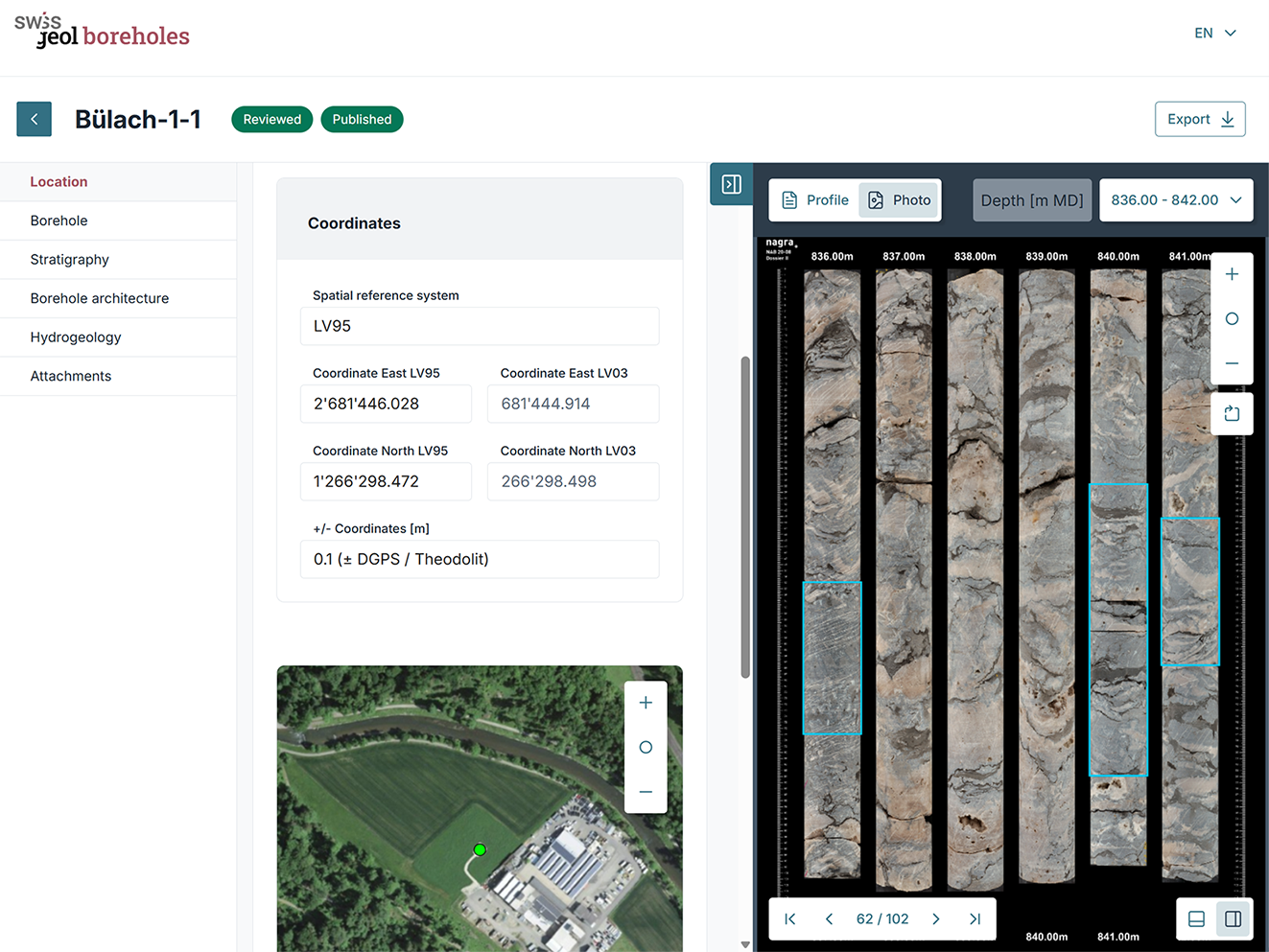Image resolution: width=1269 pixels, height=952 pixels.
Task: Open the Stratigraphy section
Action: point(118,260)
